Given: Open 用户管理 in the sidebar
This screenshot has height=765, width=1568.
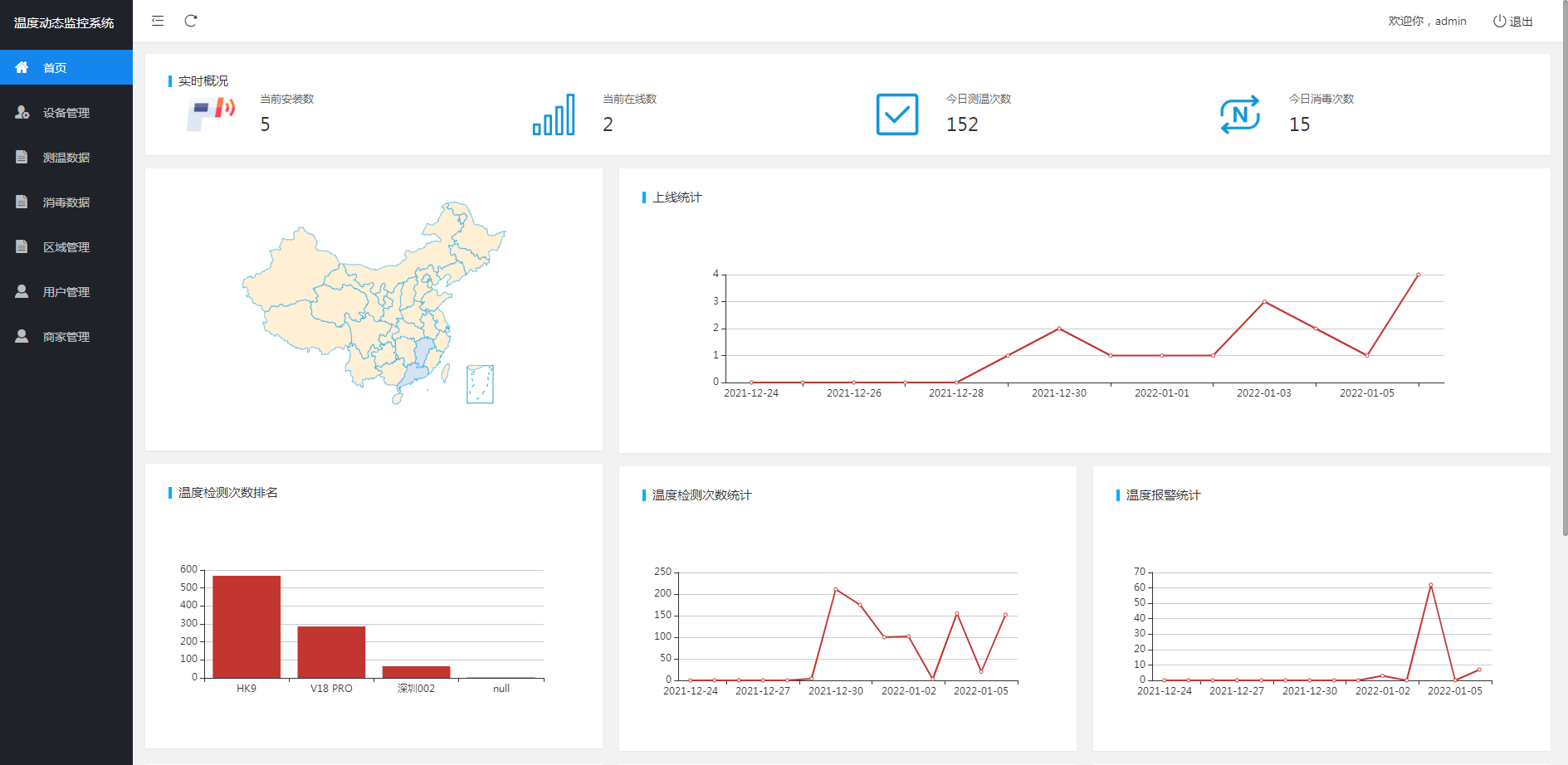Looking at the screenshot, I should (x=66, y=292).
